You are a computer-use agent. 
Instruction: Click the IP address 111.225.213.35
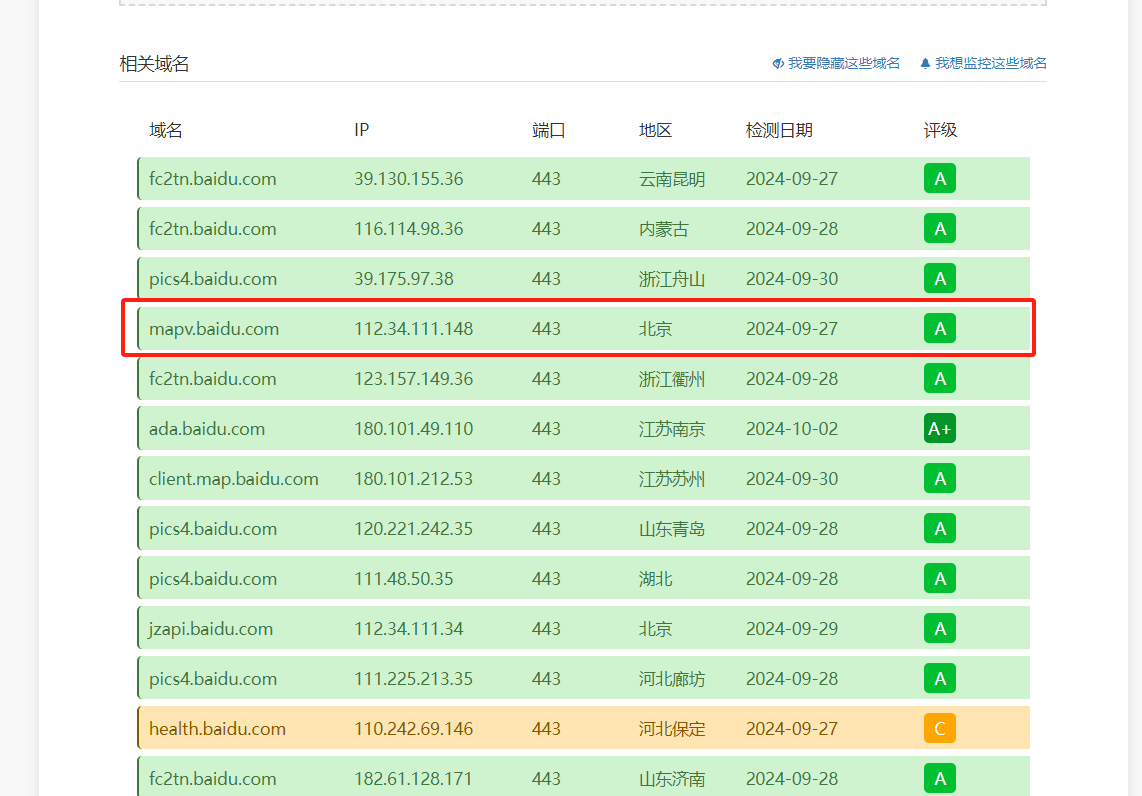point(414,679)
